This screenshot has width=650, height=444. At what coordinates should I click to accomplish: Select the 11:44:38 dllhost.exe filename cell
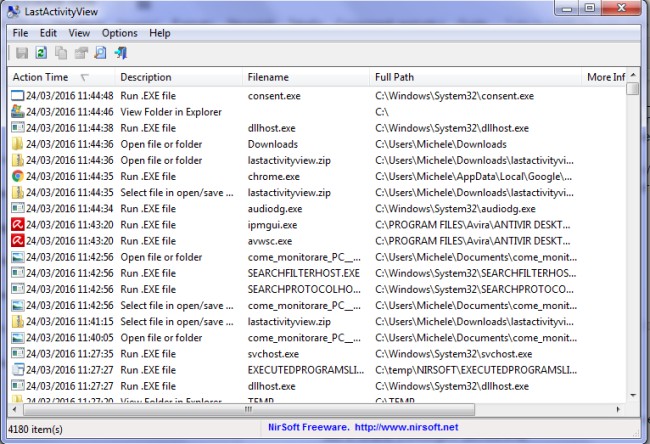[x=272, y=128]
